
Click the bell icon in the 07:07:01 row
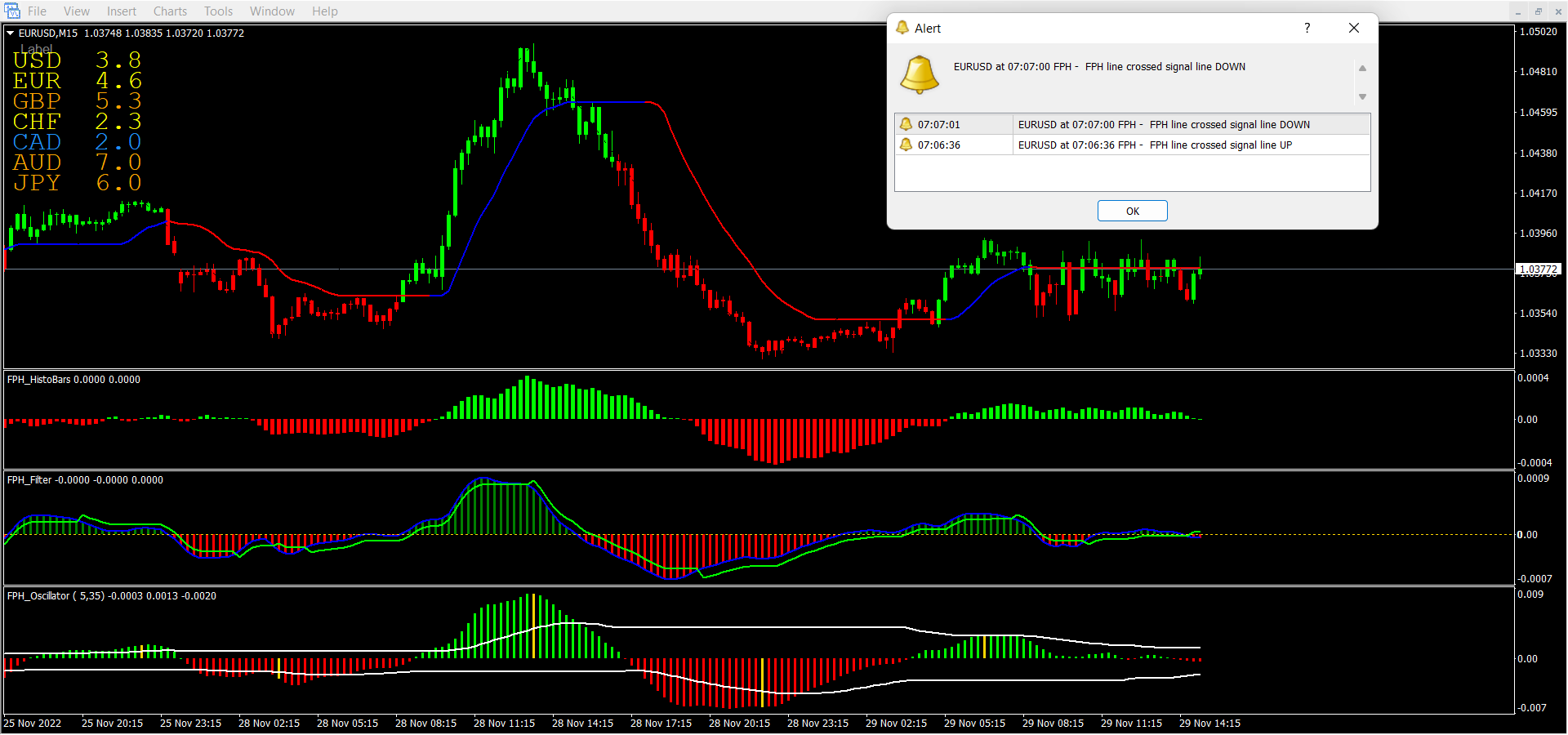(906, 124)
